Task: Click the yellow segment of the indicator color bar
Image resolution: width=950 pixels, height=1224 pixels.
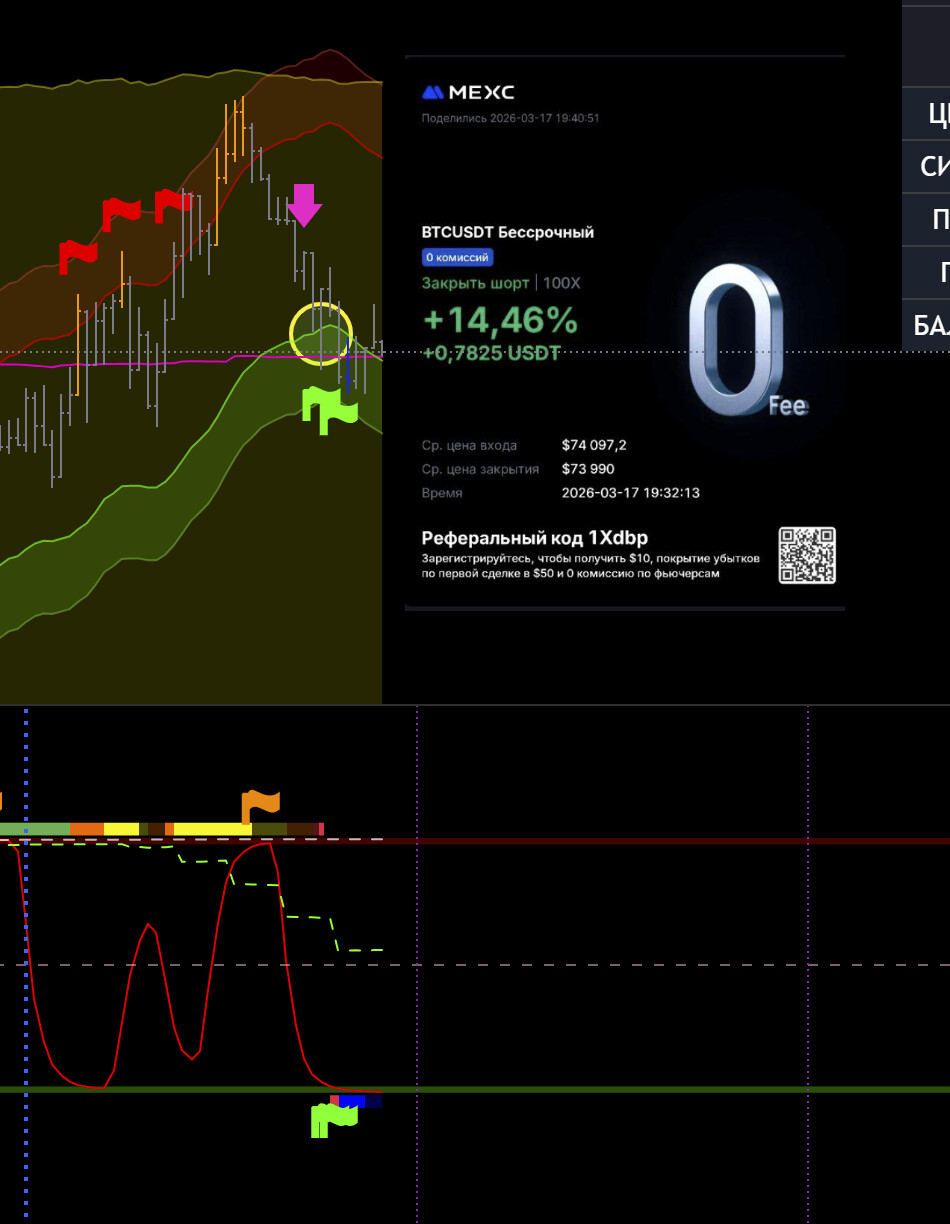Action: [x=212, y=829]
